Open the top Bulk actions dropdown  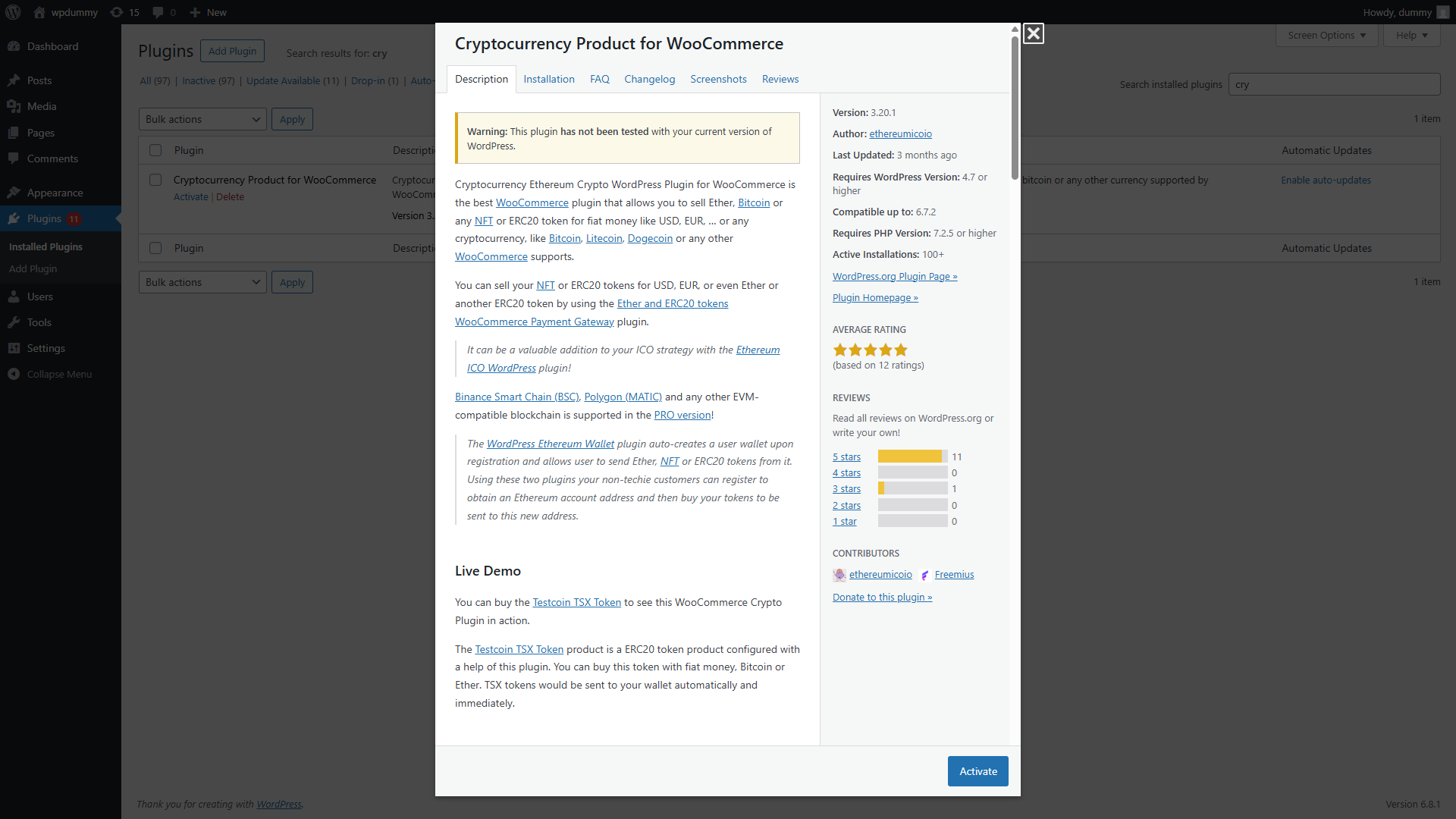pyautogui.click(x=202, y=119)
